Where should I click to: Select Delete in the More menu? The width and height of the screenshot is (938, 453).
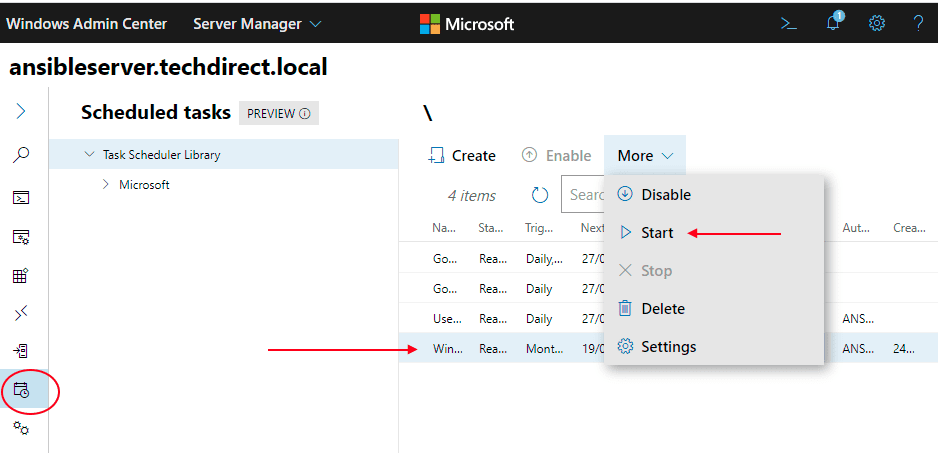point(662,309)
